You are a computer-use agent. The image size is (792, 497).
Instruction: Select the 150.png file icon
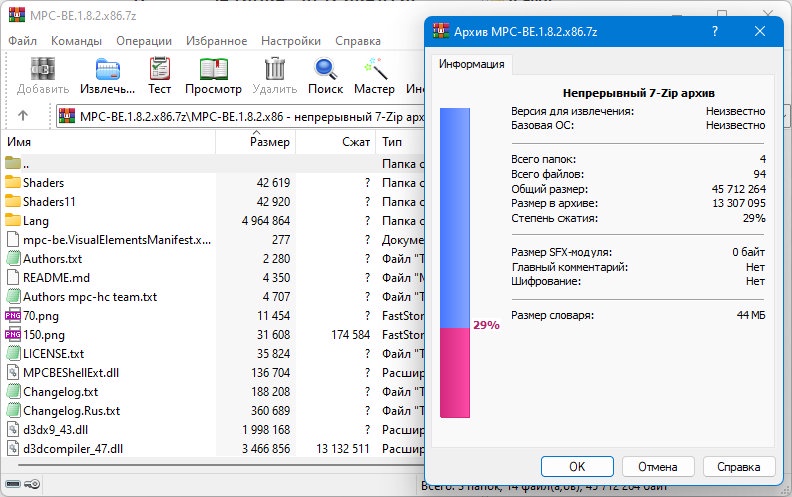[x=13, y=334]
